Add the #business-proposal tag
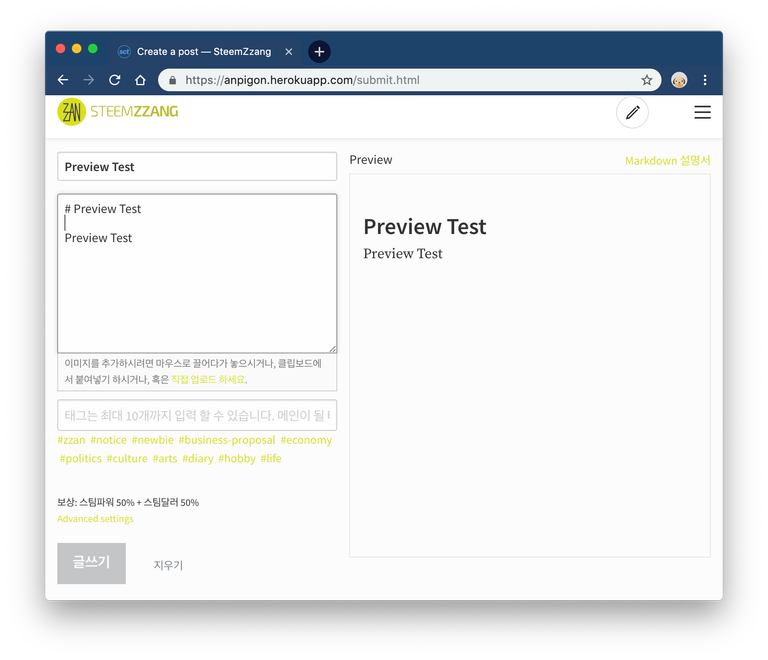 [227, 440]
